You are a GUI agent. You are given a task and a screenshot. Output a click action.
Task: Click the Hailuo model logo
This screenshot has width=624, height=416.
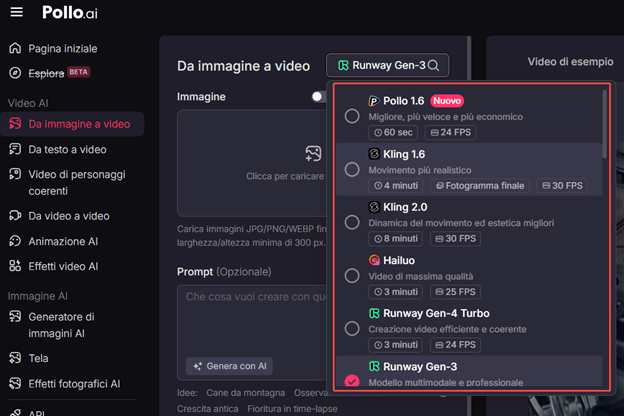(374, 260)
